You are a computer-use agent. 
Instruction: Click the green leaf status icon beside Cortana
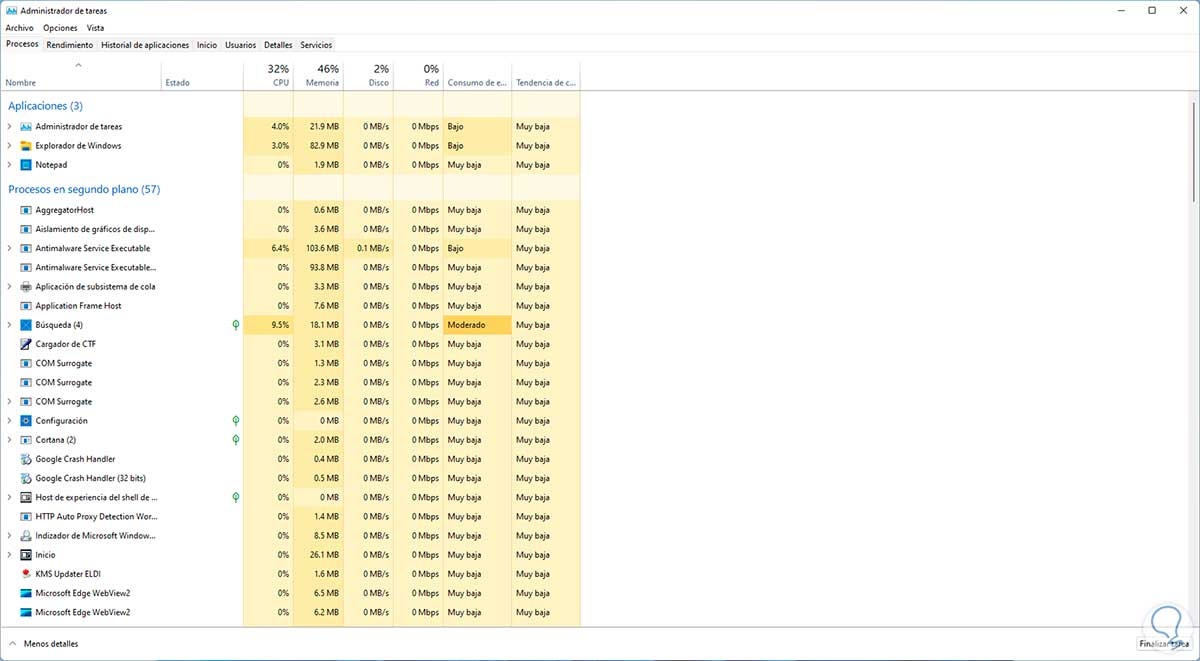236,440
